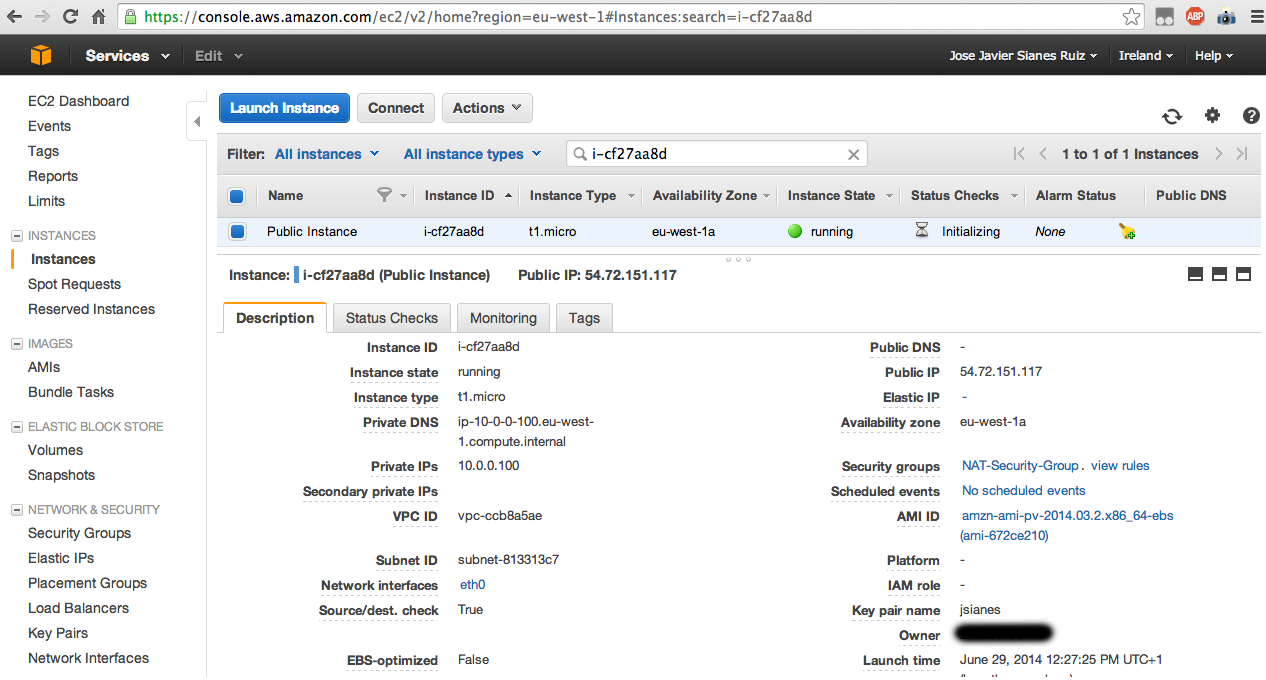Screen dimensions: 1266x680
Task: Open the All instances filter dropdown
Action: point(327,154)
